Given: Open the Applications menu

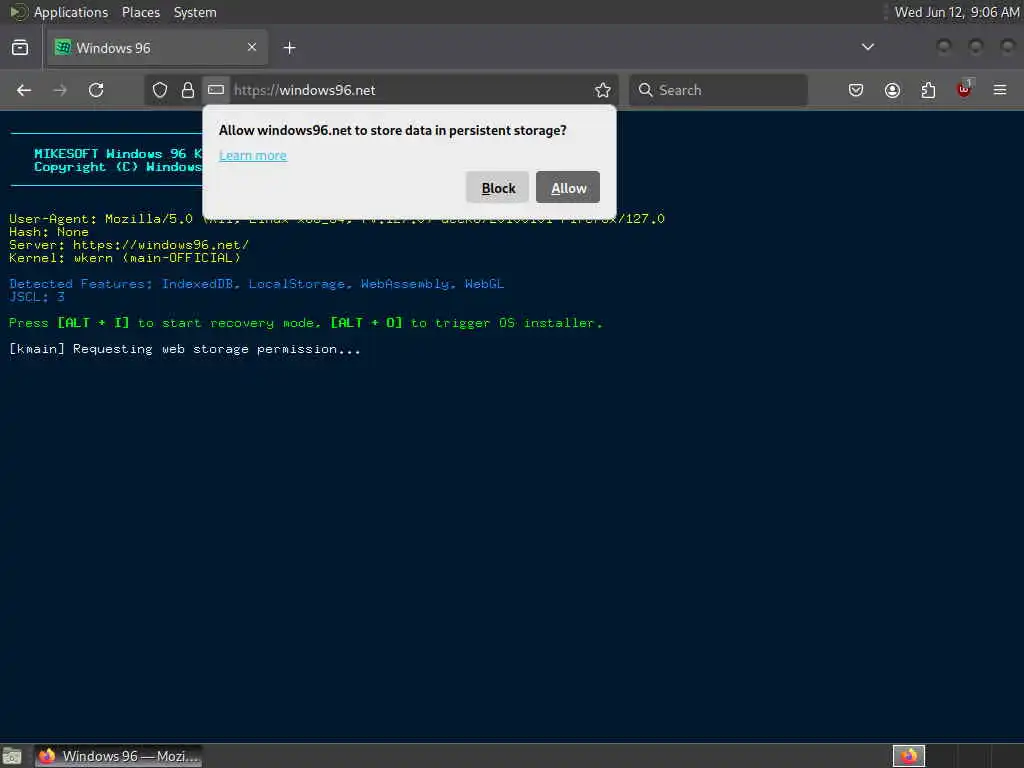Looking at the screenshot, I should click(x=71, y=12).
